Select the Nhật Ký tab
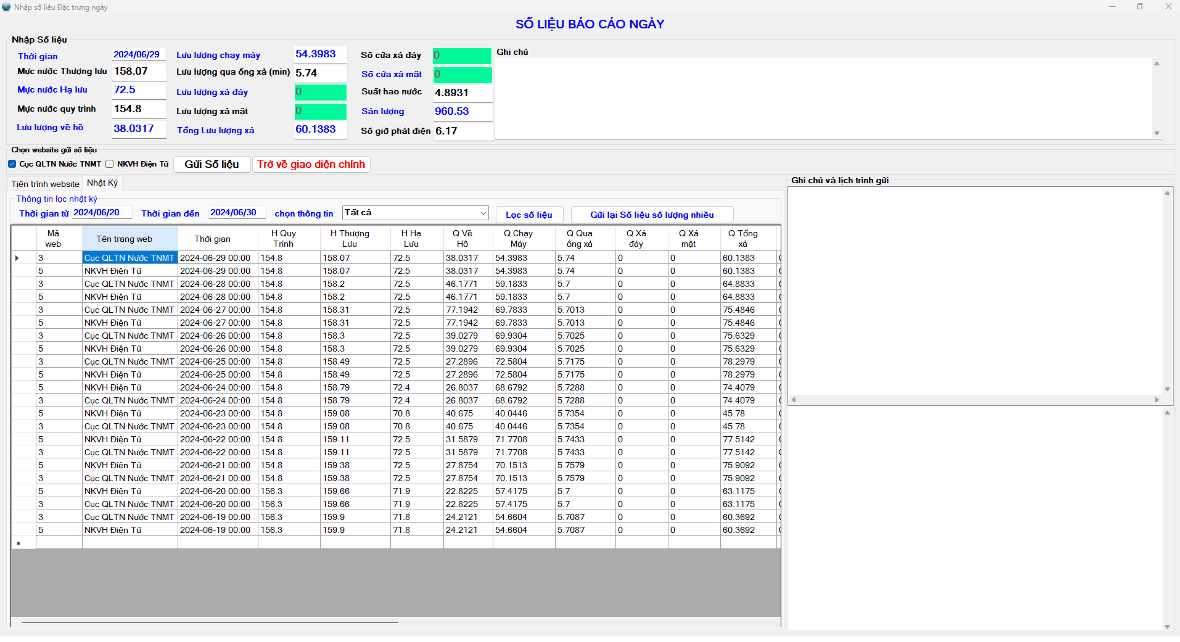1180x642 pixels. pos(102,183)
